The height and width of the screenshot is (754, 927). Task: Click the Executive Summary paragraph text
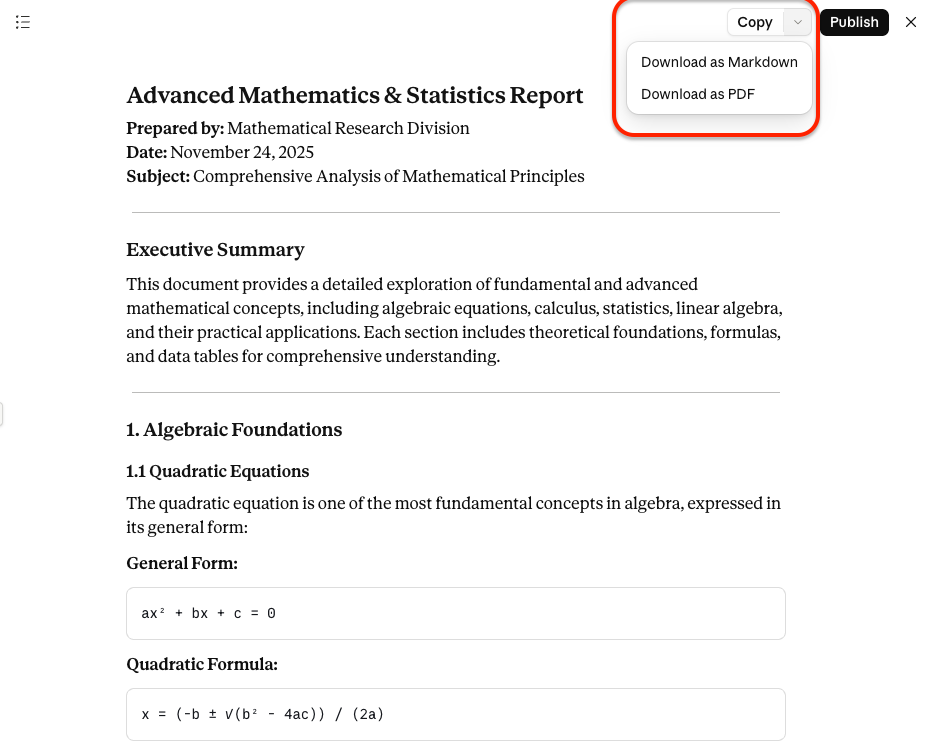(x=455, y=320)
